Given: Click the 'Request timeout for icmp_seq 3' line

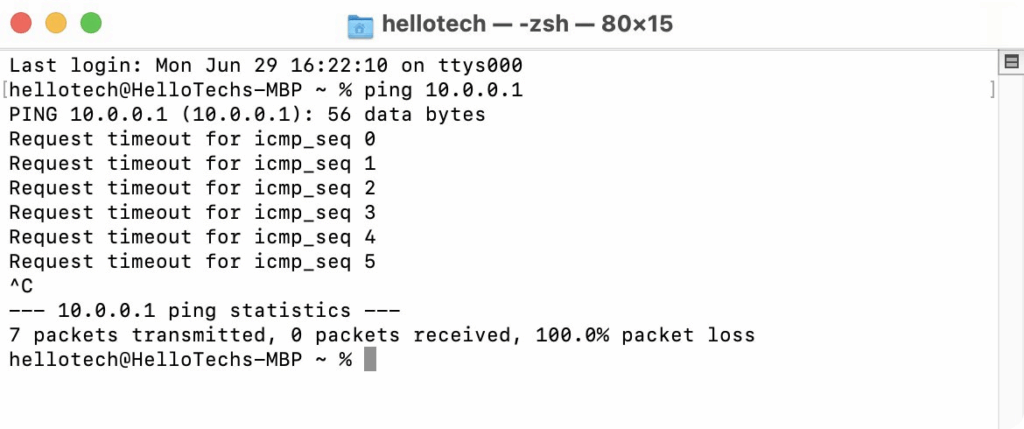Looking at the screenshot, I should [192, 213].
